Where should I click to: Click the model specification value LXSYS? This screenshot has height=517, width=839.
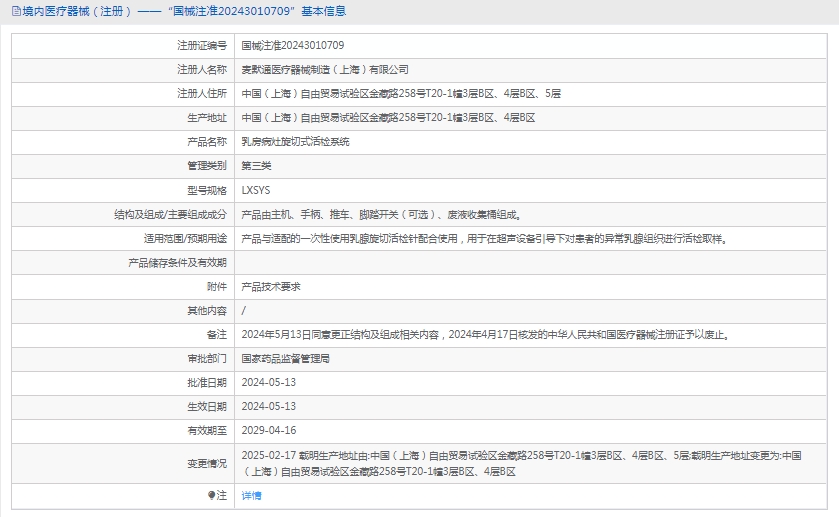(256, 190)
